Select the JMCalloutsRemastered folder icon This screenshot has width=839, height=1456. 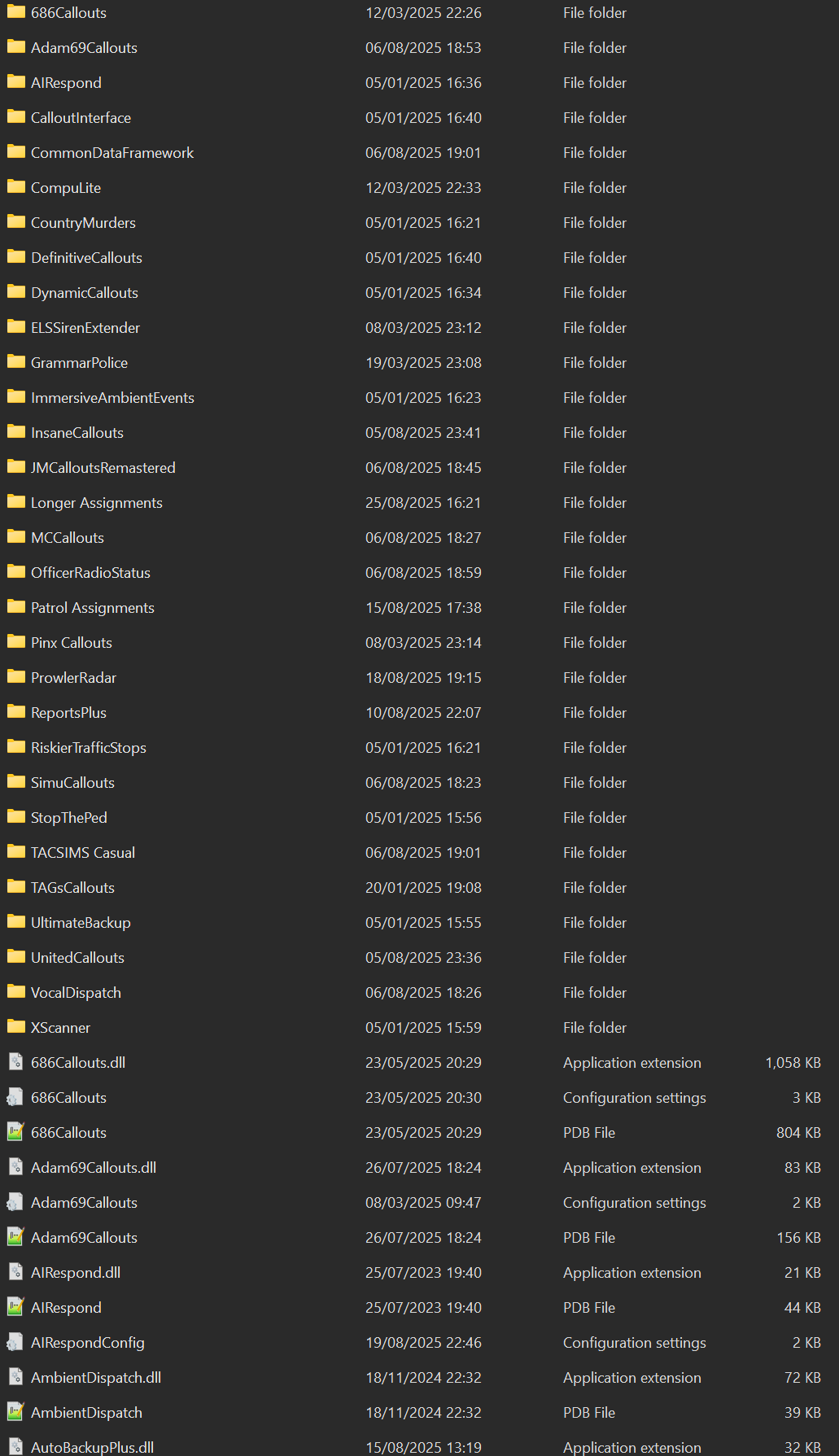(15, 467)
